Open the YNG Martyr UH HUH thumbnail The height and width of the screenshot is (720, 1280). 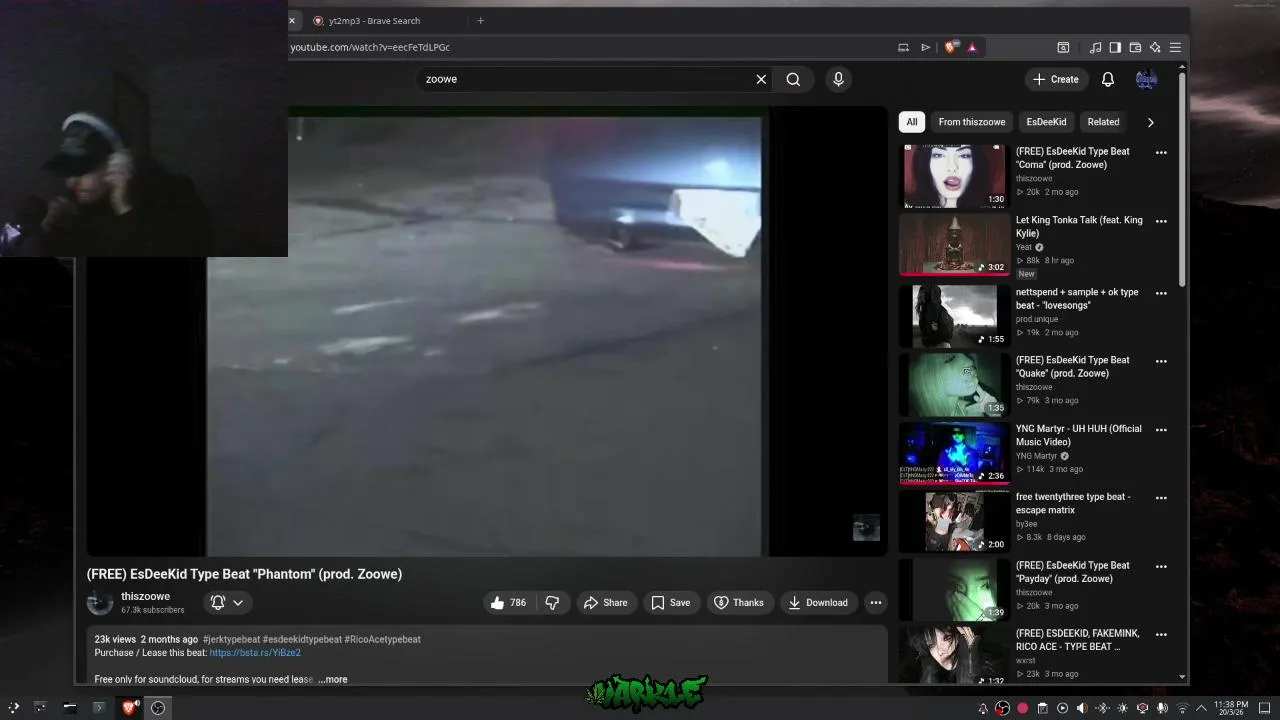point(954,453)
